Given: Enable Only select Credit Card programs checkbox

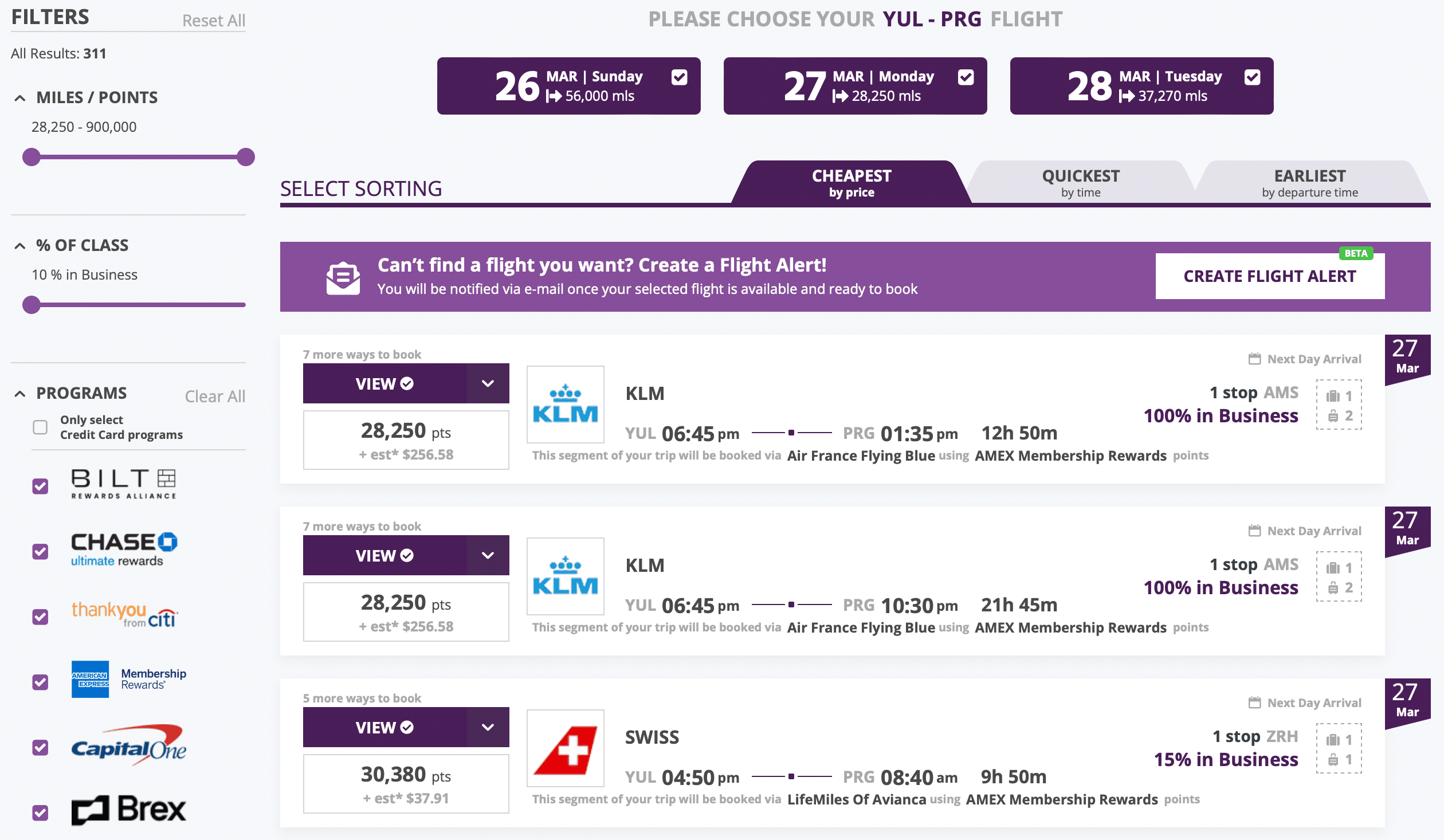Looking at the screenshot, I should tap(40, 427).
